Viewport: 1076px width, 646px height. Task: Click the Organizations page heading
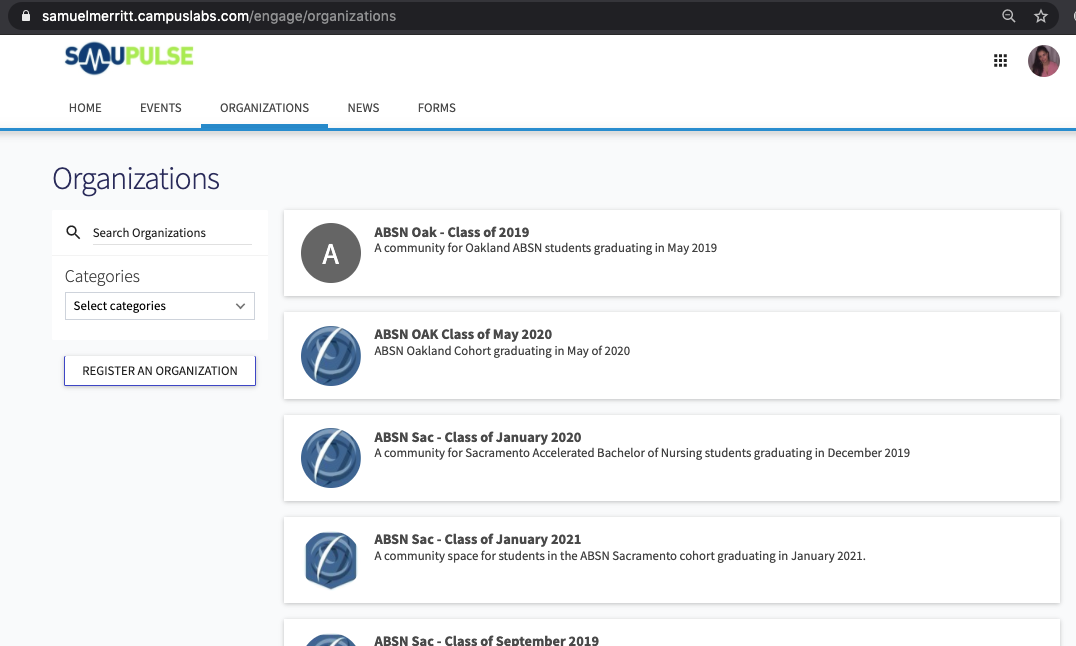[136, 179]
